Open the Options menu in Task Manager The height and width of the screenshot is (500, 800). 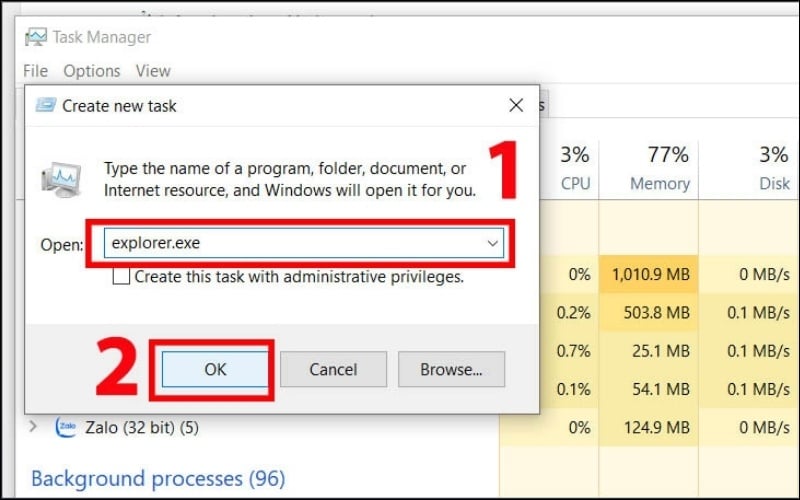click(x=92, y=70)
